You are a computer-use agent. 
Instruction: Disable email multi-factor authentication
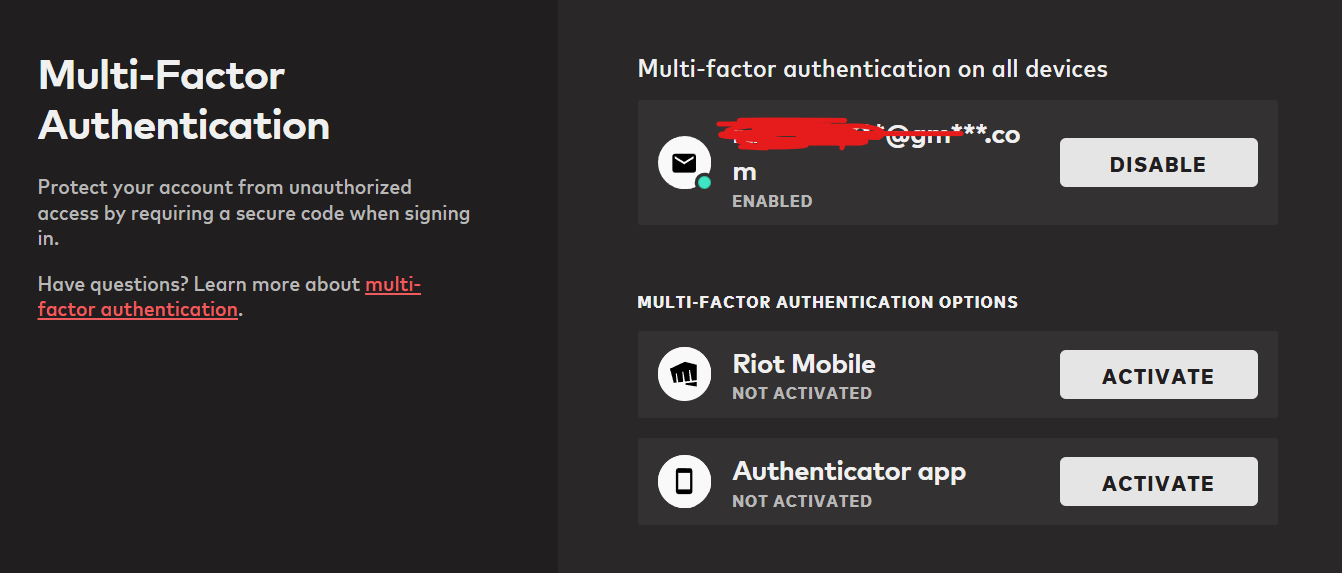(x=1158, y=163)
